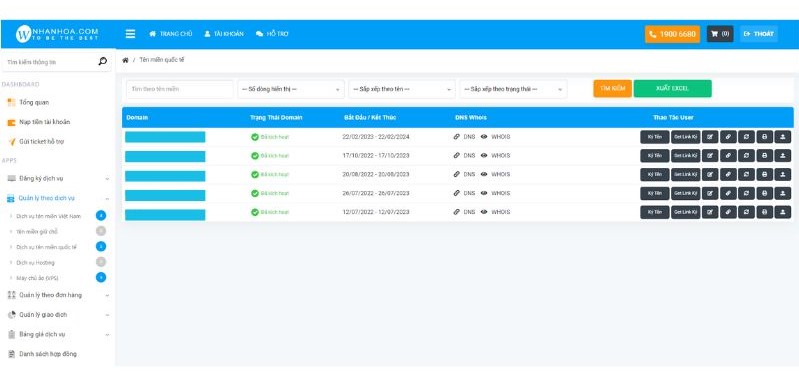View WHOIS for 22/02/2023 row
Viewport: 799px width, 371px height.
(x=495, y=137)
